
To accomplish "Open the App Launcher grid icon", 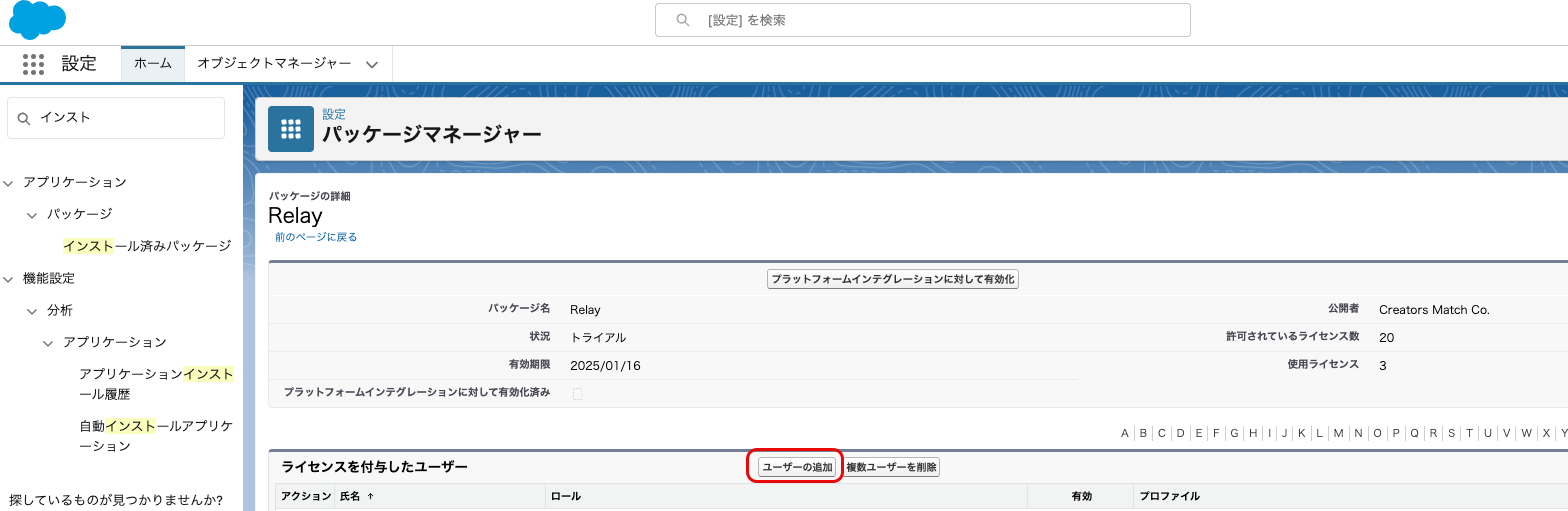I will [x=33, y=64].
